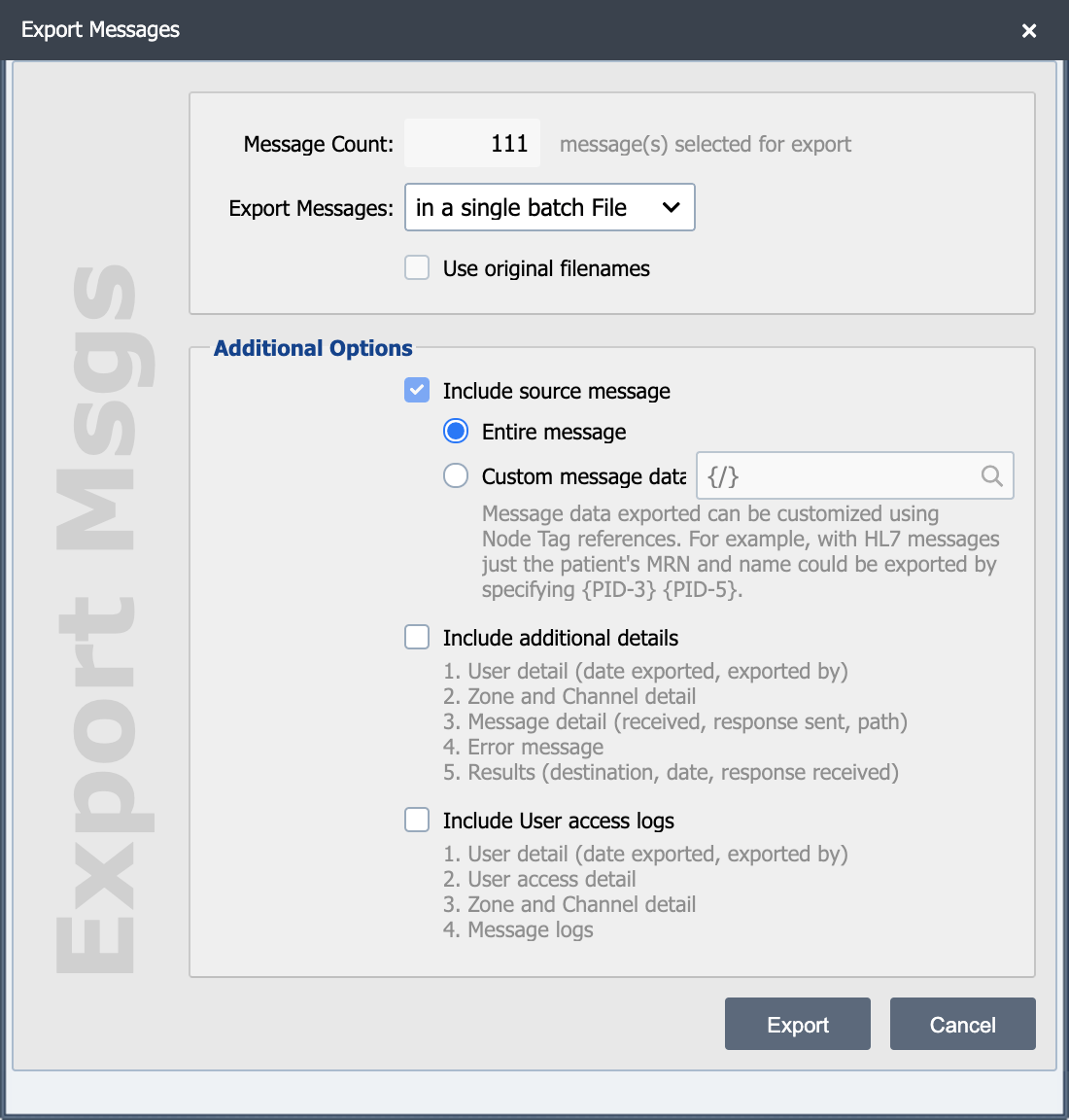The image size is (1069, 1120).
Task: Select the Custom message data radio button
Action: 456,475
